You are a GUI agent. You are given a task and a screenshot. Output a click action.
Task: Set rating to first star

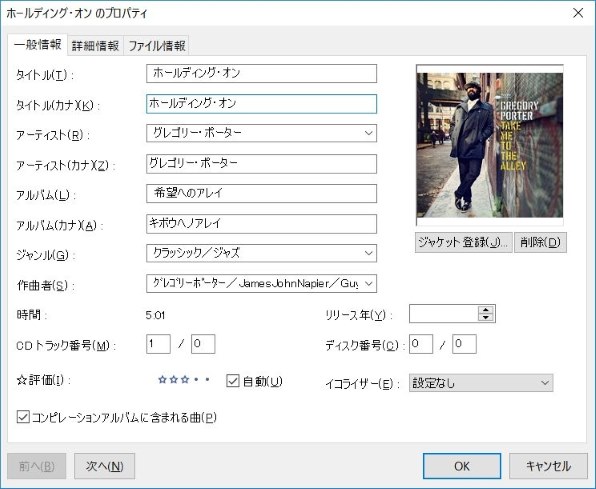tap(162, 379)
